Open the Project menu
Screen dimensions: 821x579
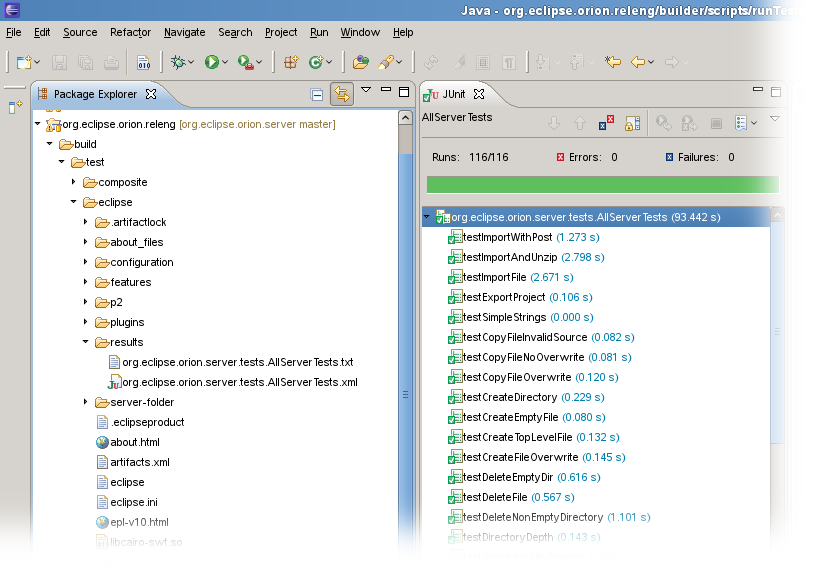pyautogui.click(x=281, y=32)
